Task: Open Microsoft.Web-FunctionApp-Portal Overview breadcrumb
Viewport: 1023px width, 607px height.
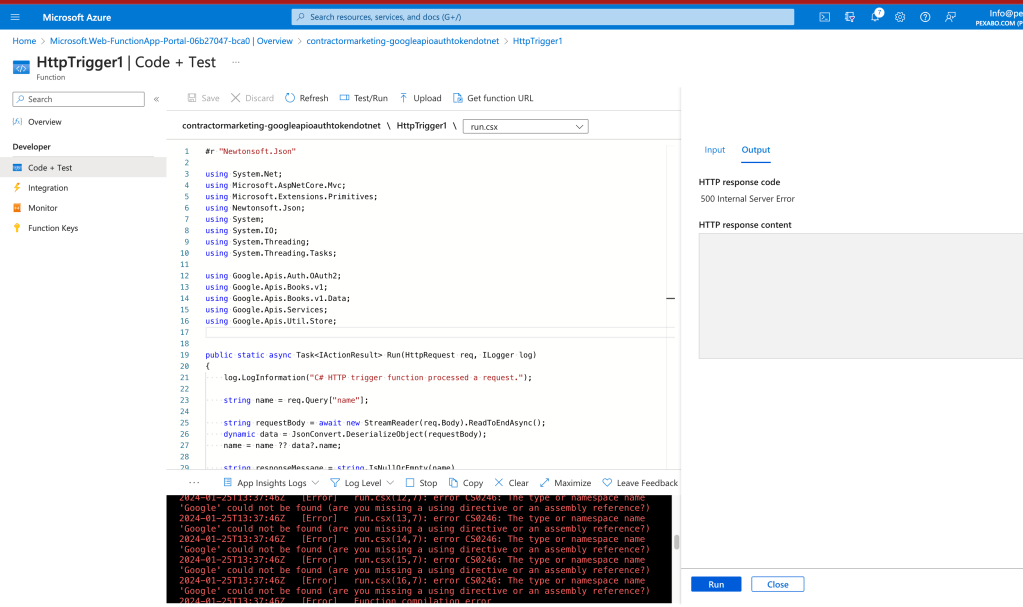Action: [x=171, y=41]
